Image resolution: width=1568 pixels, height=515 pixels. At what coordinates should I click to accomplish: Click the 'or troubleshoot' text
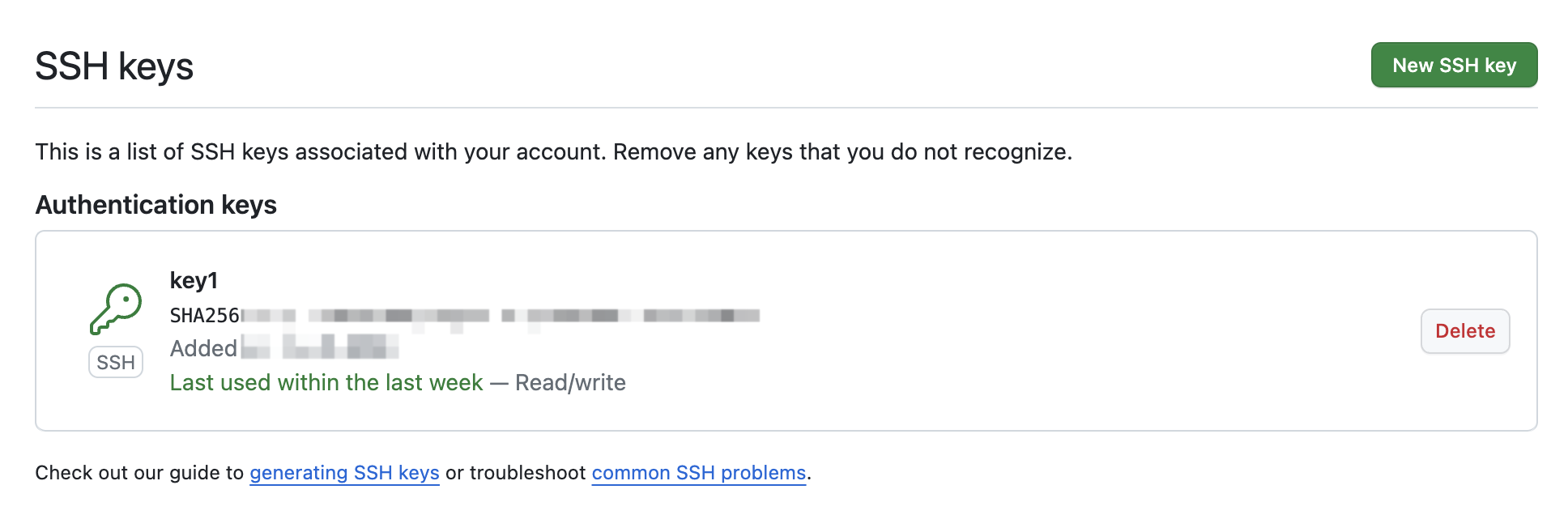515,473
